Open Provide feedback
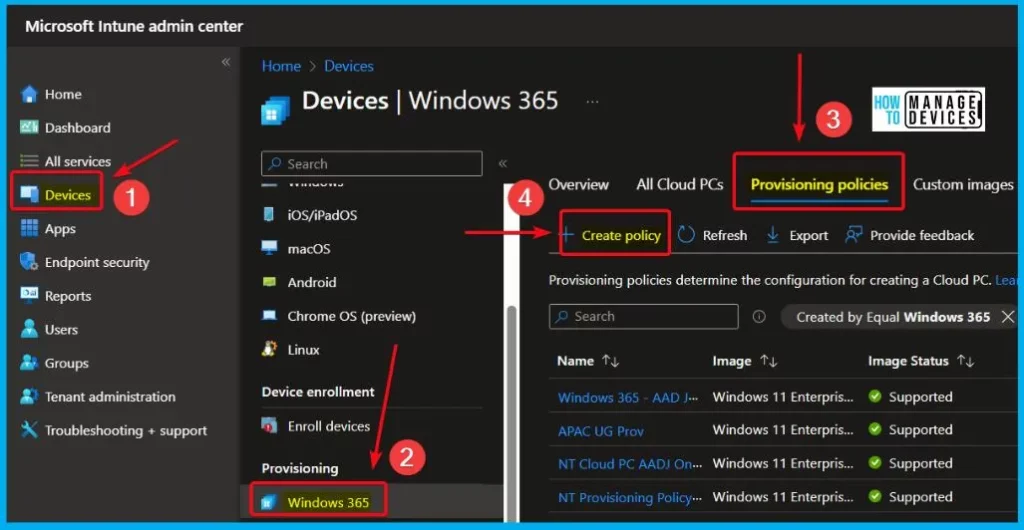The width and height of the screenshot is (1024, 530). coord(909,236)
